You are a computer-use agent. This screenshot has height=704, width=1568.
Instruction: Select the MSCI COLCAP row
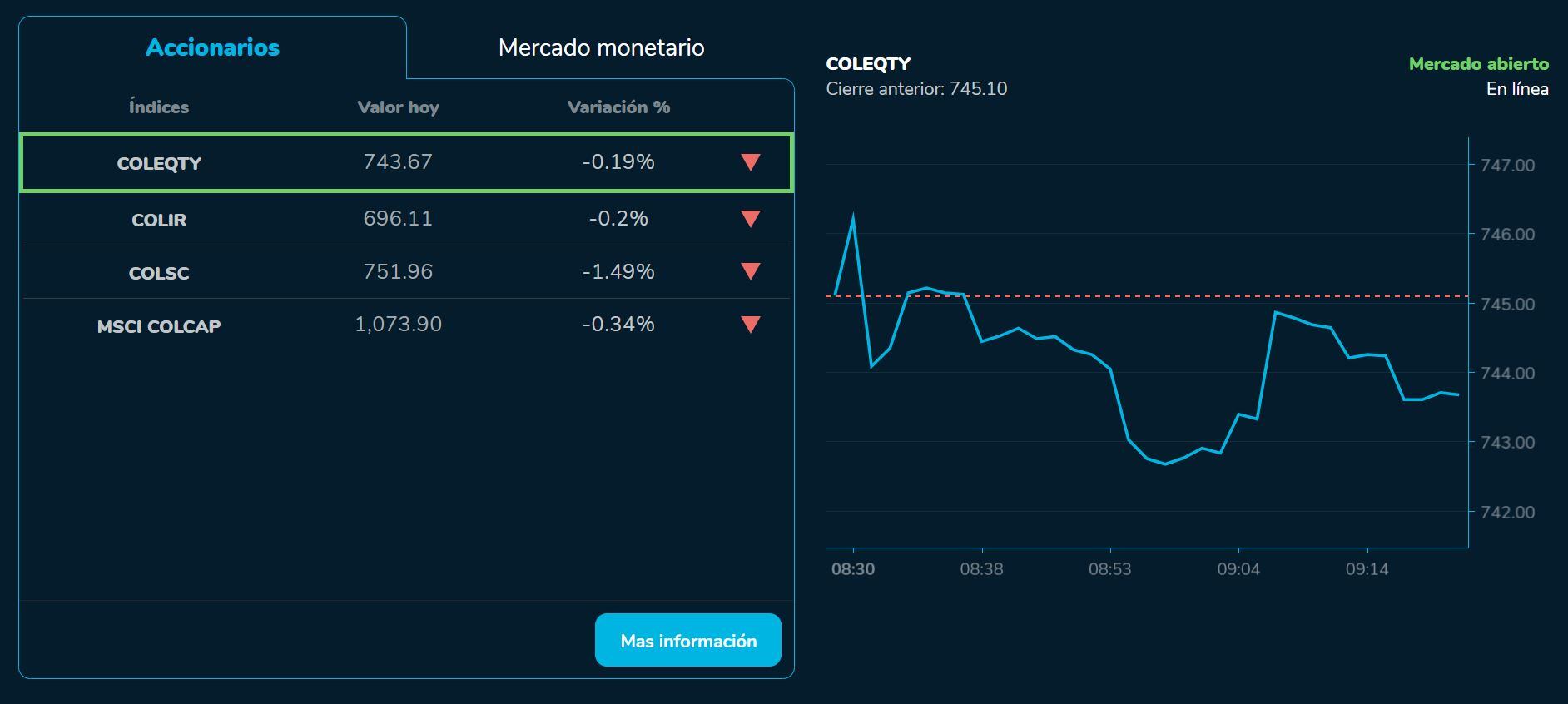(408, 325)
